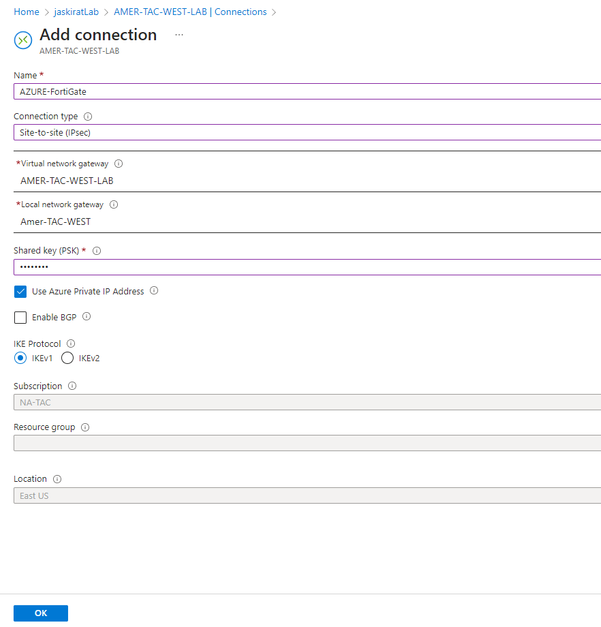Click info icon beside Local network gateway
601x627 pixels.
tap(113, 205)
